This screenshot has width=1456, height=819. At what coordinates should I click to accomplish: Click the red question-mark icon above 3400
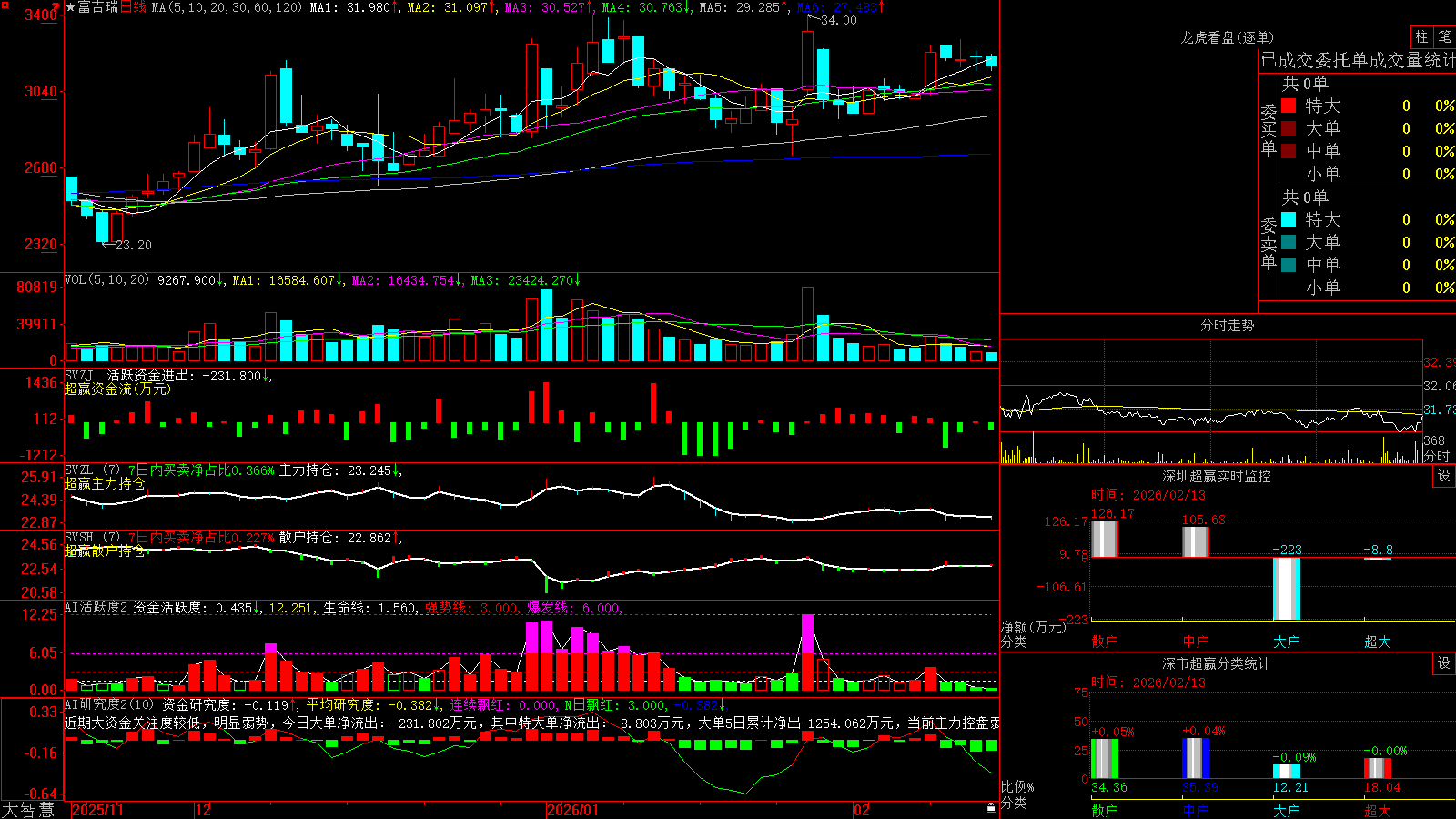(56, 6)
